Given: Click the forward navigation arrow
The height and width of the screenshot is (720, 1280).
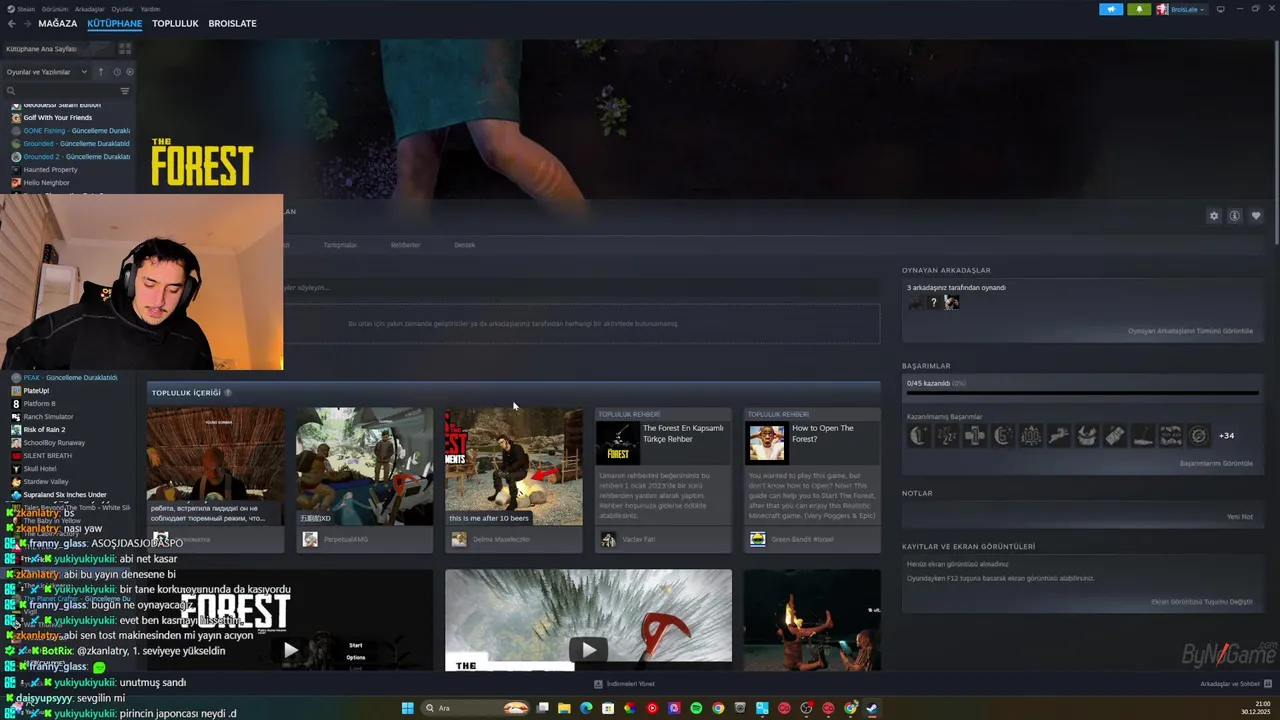Looking at the screenshot, I should [x=26, y=23].
